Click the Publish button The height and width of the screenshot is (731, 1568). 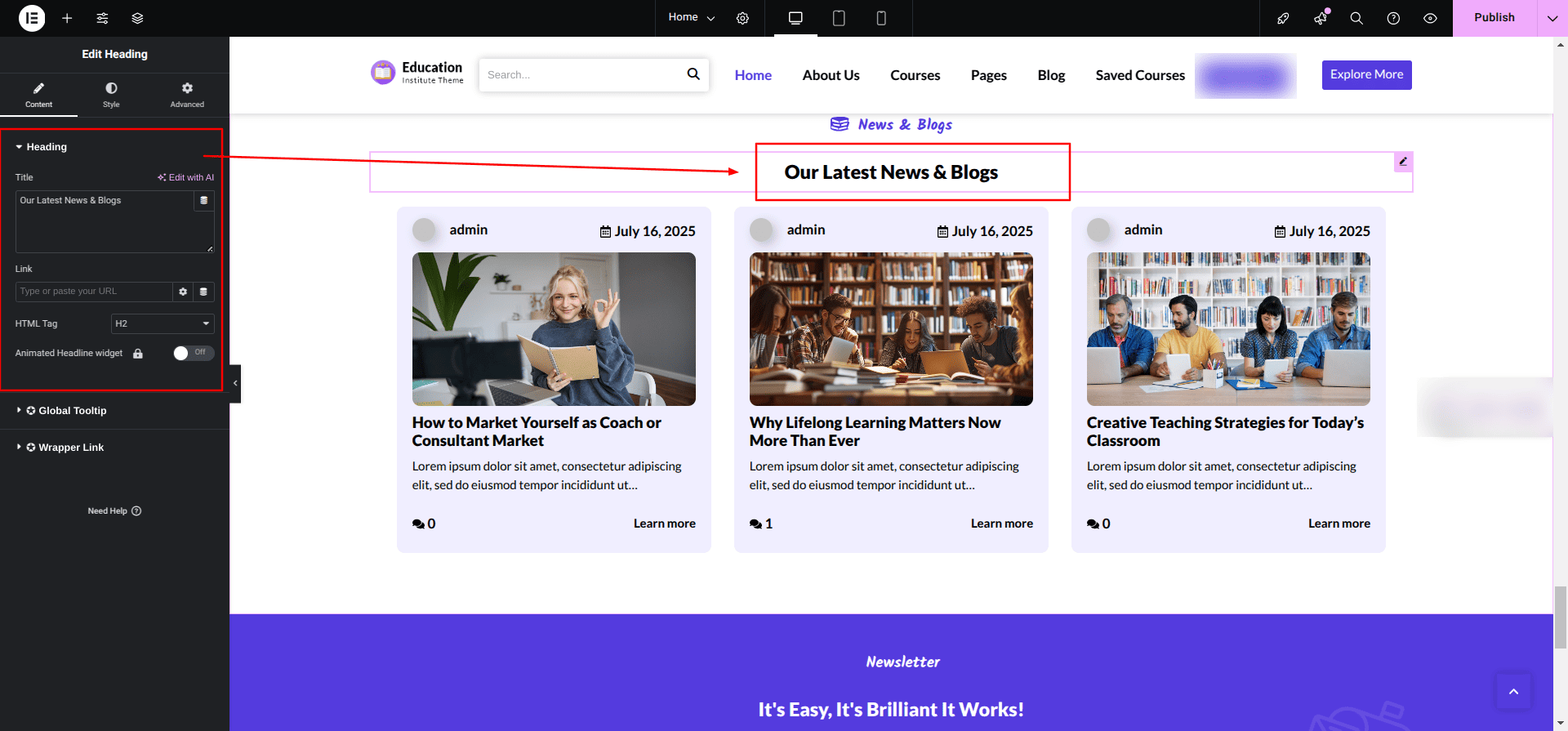[1494, 18]
